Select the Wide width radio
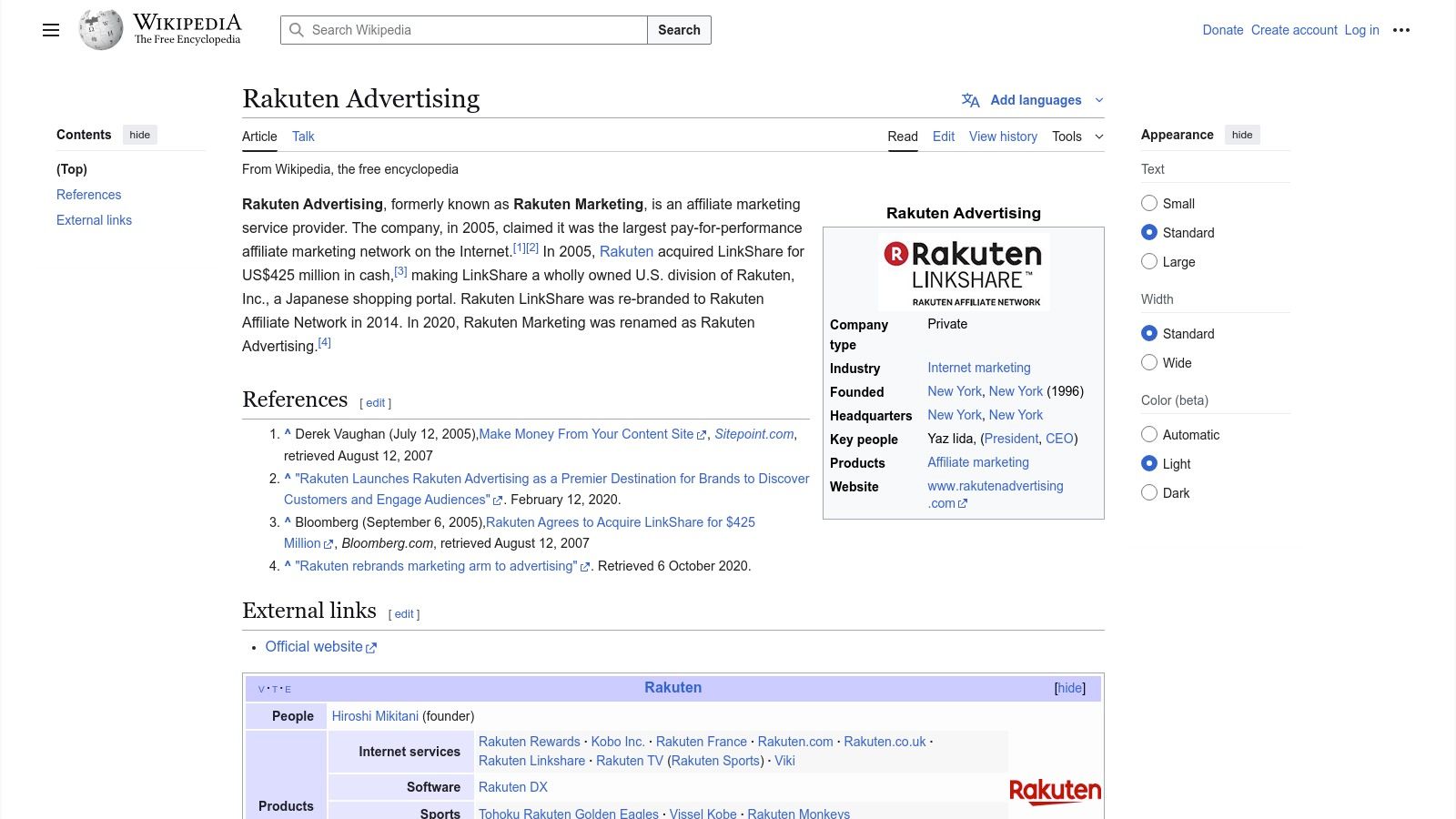Image resolution: width=1456 pixels, height=819 pixels. coord(1149,363)
